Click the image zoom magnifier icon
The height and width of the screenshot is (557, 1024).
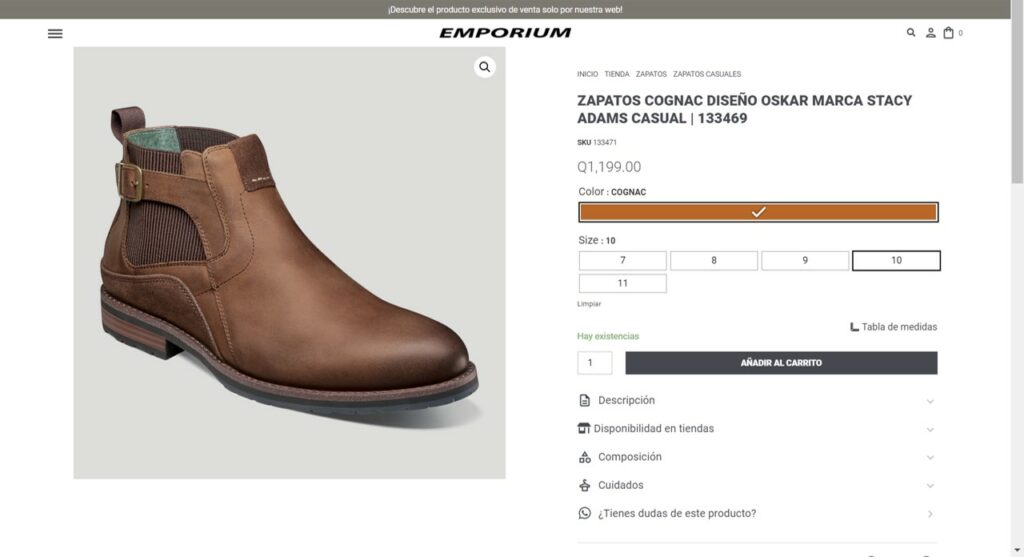tap(485, 67)
